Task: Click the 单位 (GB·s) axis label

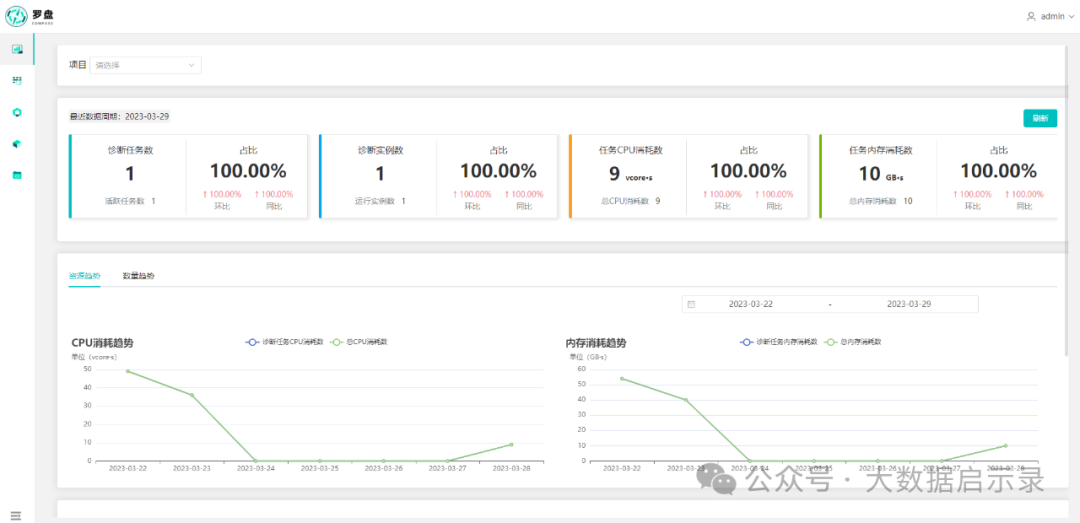Action: pos(590,356)
